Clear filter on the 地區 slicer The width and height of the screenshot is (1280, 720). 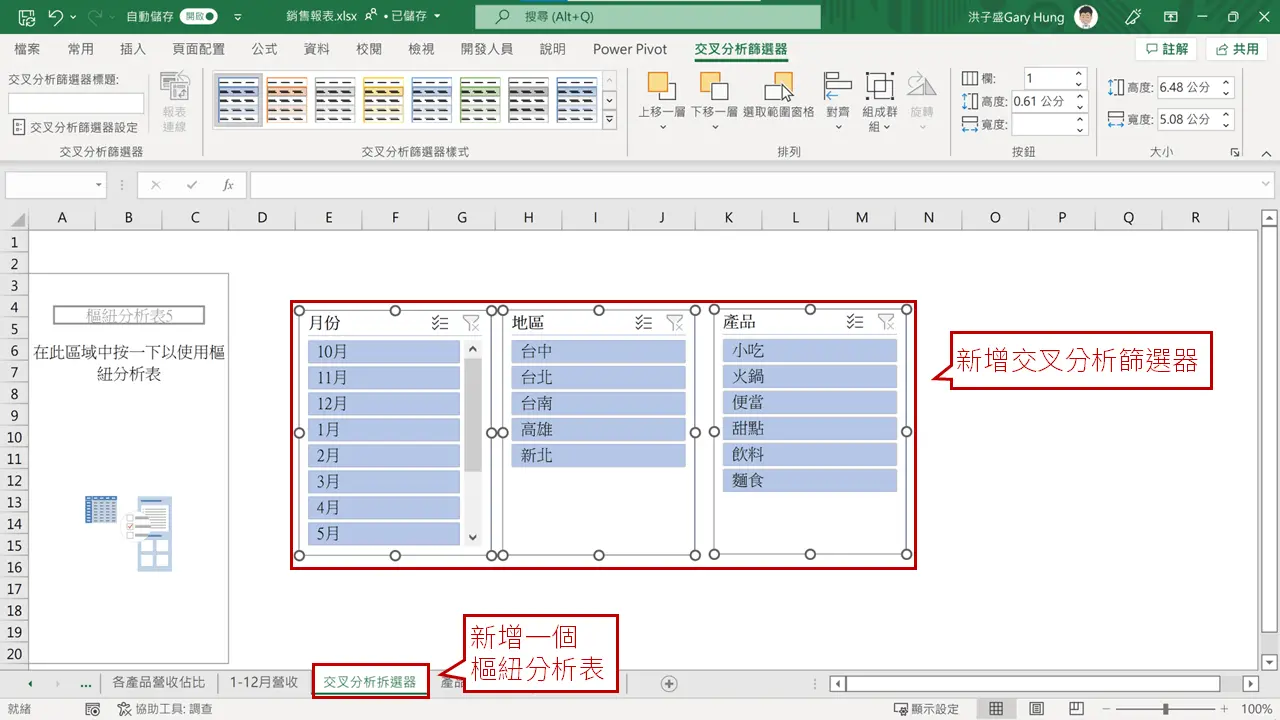[675, 322]
